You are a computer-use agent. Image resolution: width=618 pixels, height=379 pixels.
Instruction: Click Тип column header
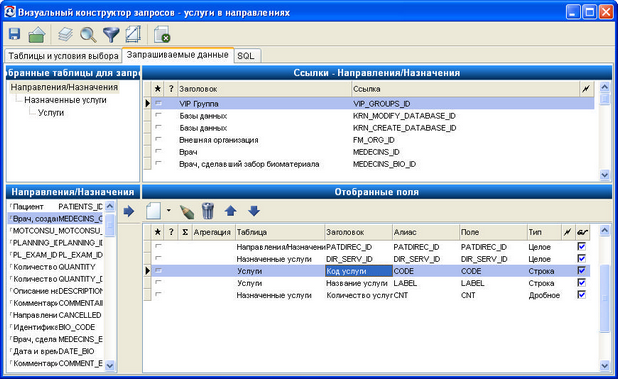tap(544, 232)
